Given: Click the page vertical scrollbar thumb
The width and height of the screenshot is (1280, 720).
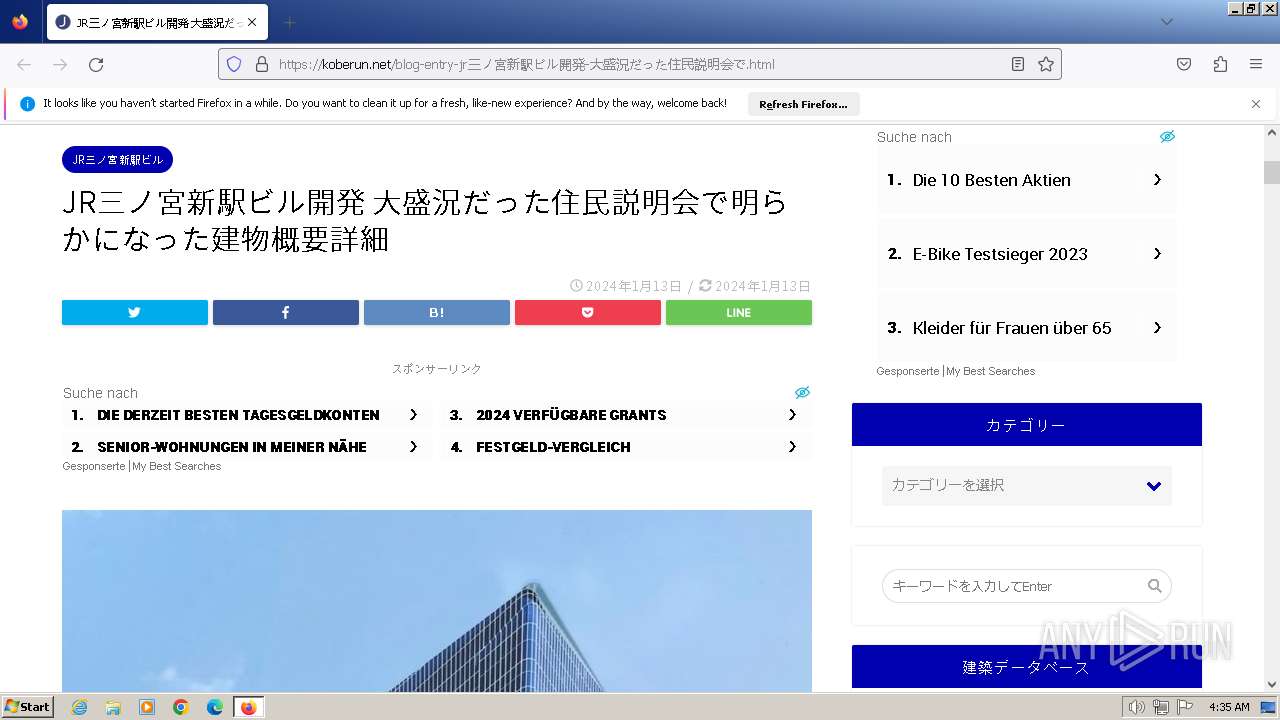Looking at the screenshot, I should coord(1272,172).
